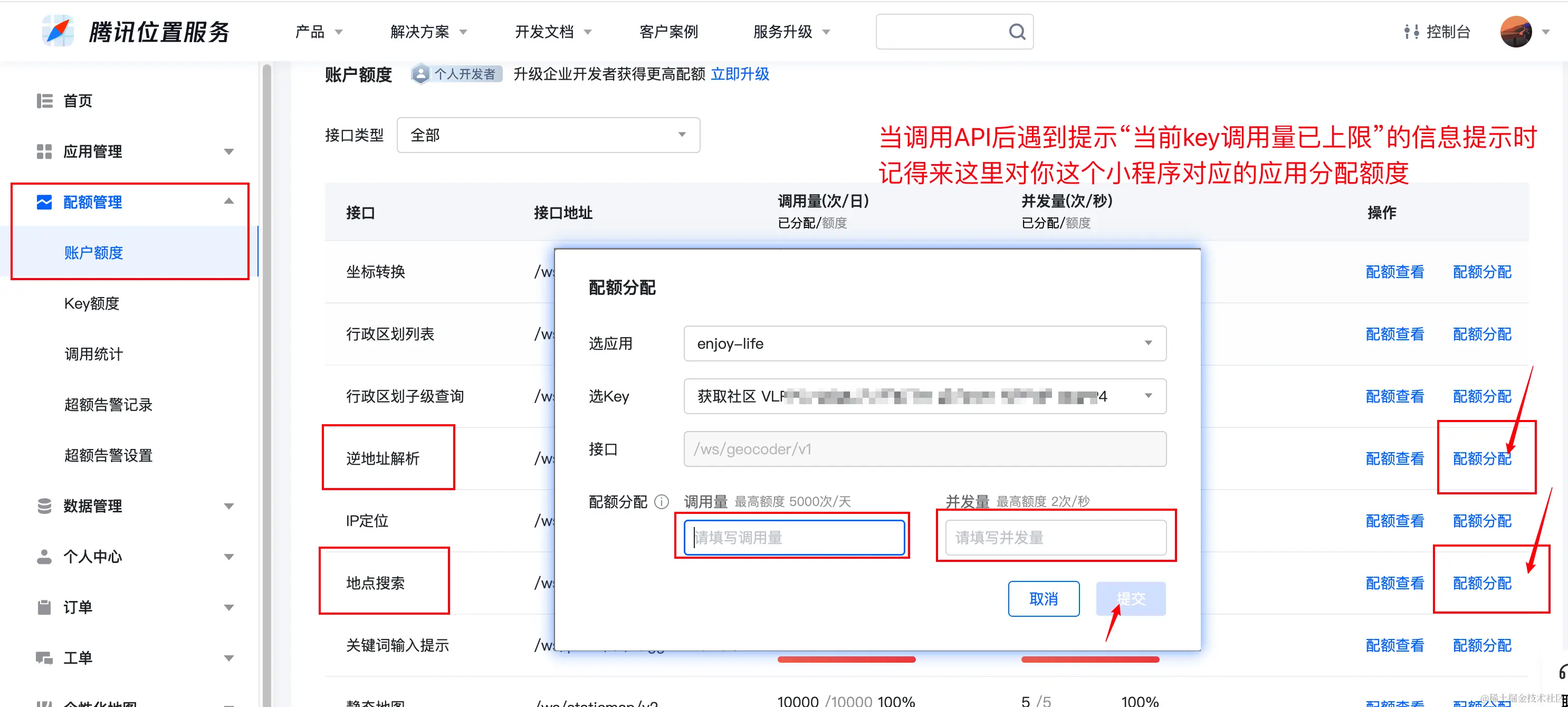Image resolution: width=1568 pixels, height=707 pixels.
Task: Click the 取消 button in dialog
Action: pos(1043,599)
